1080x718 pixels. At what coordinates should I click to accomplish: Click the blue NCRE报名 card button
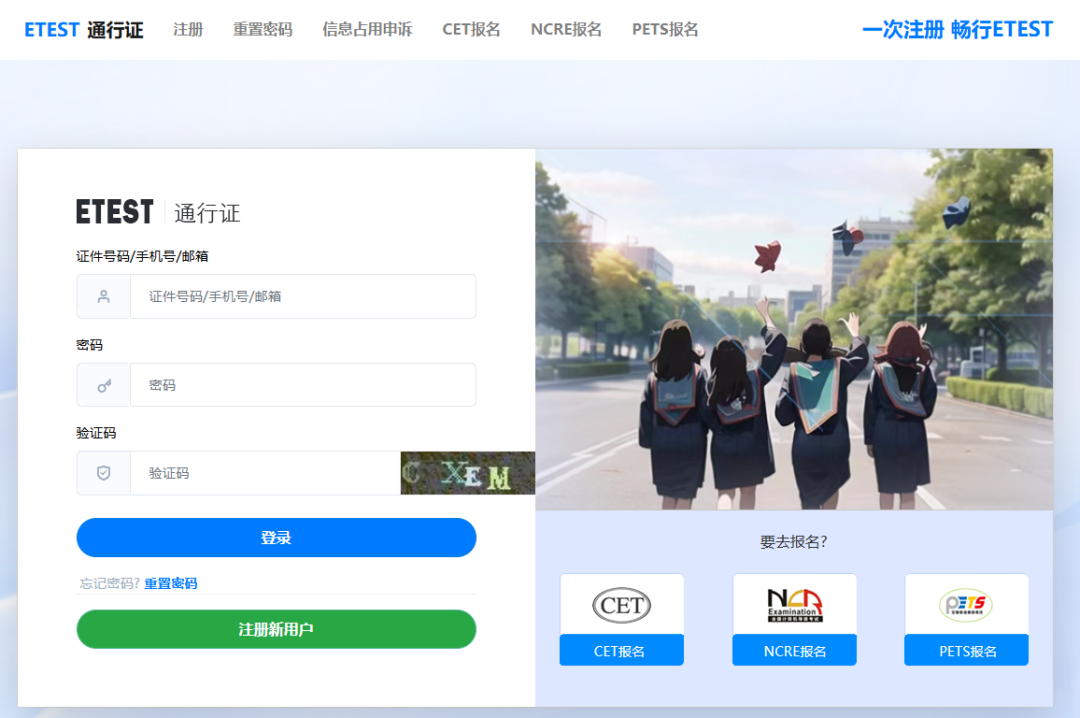pos(794,650)
